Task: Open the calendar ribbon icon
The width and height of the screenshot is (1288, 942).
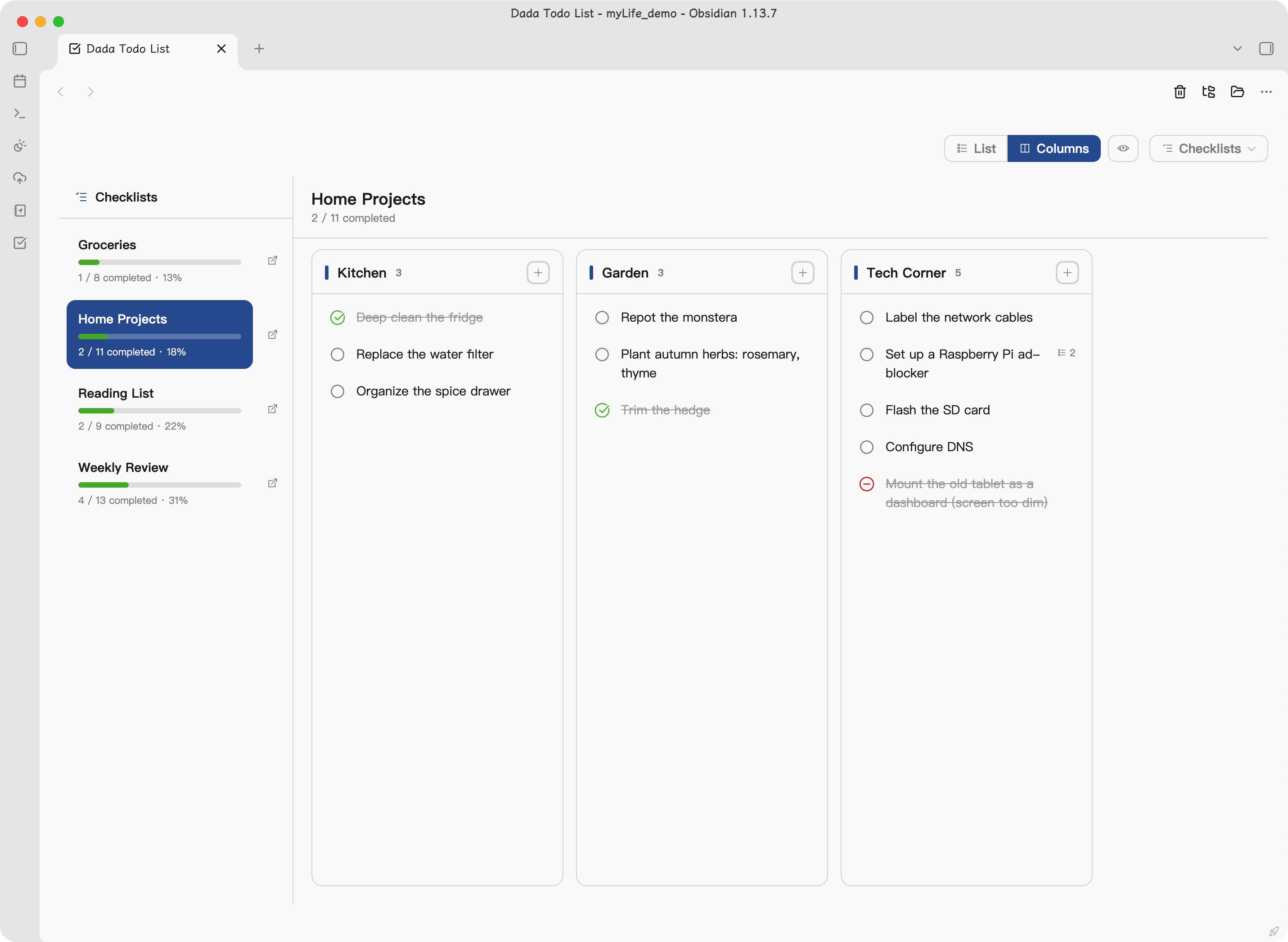Action: pyautogui.click(x=20, y=81)
